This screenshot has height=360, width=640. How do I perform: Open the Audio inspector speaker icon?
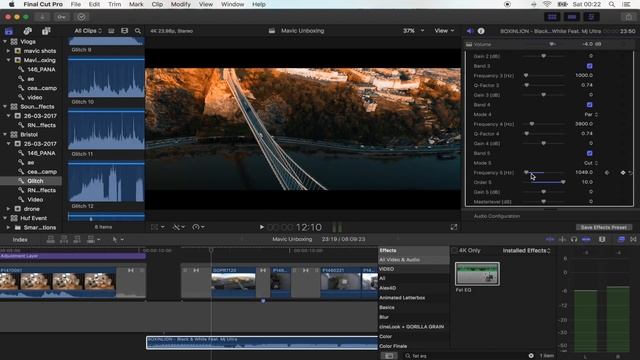tap(470, 31)
